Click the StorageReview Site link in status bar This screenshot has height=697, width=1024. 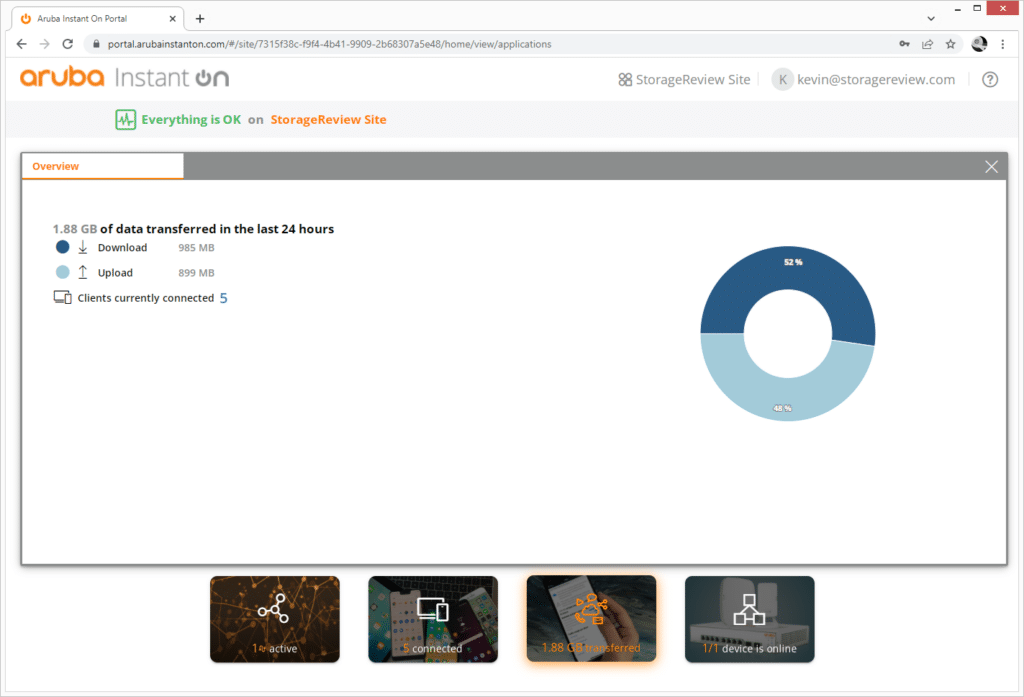click(x=328, y=120)
